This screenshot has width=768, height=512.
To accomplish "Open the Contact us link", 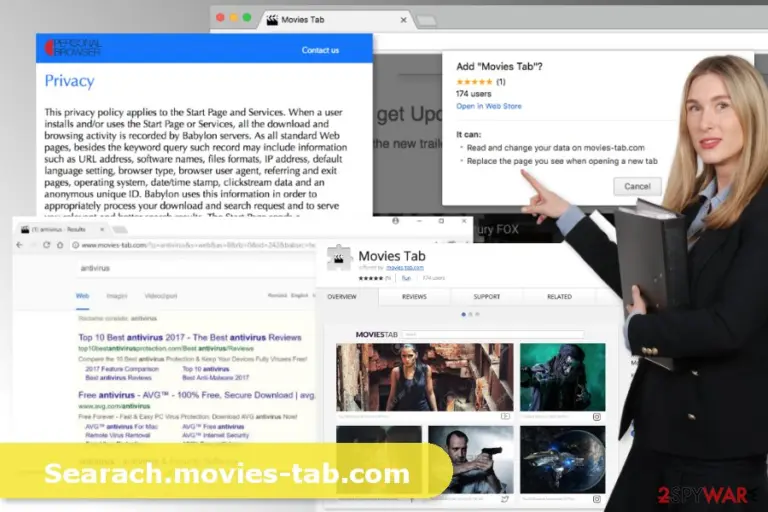I will tap(320, 50).
